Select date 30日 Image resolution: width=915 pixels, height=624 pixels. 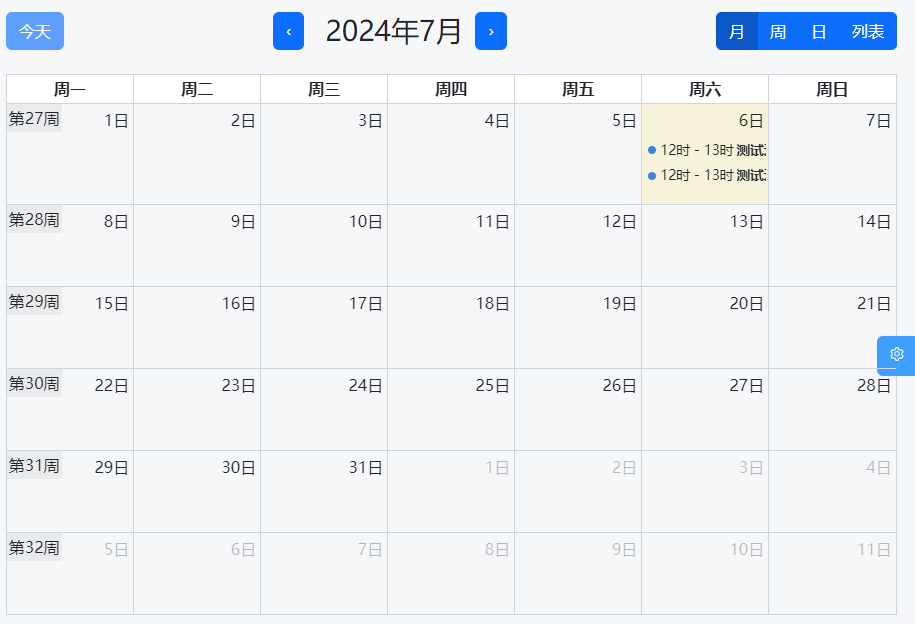click(x=238, y=468)
